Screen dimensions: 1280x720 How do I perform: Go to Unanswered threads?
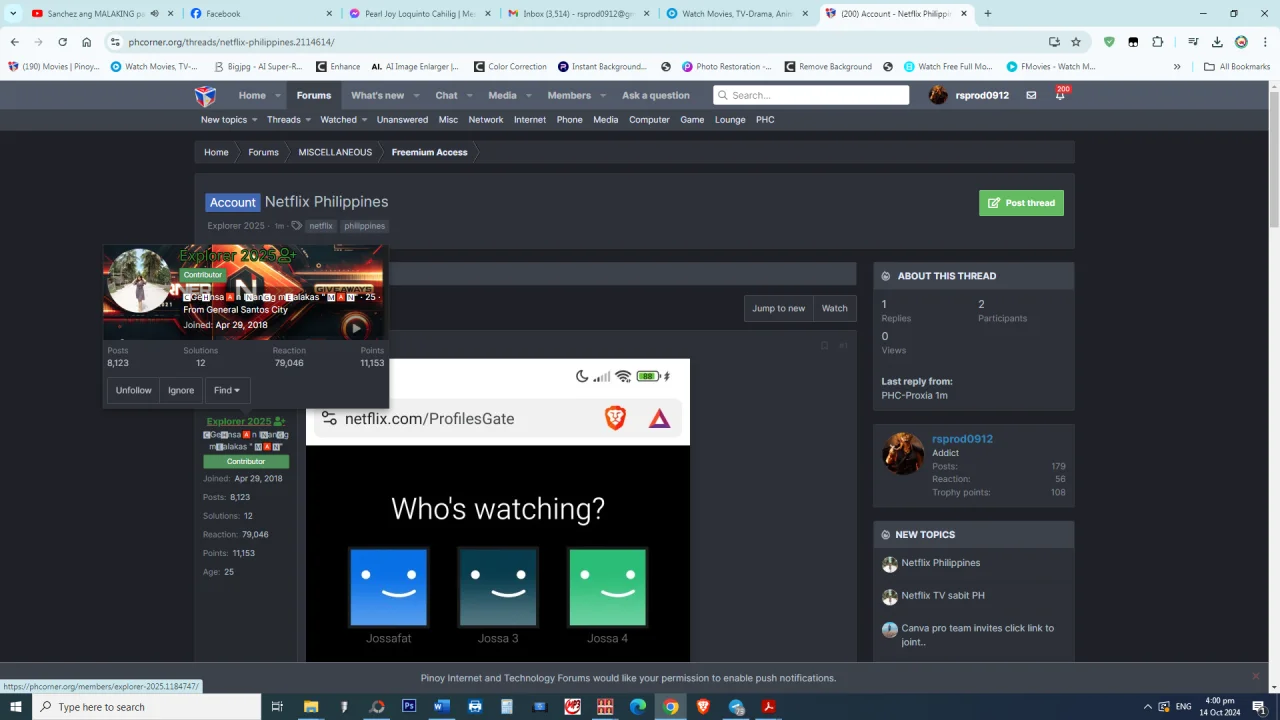402,119
